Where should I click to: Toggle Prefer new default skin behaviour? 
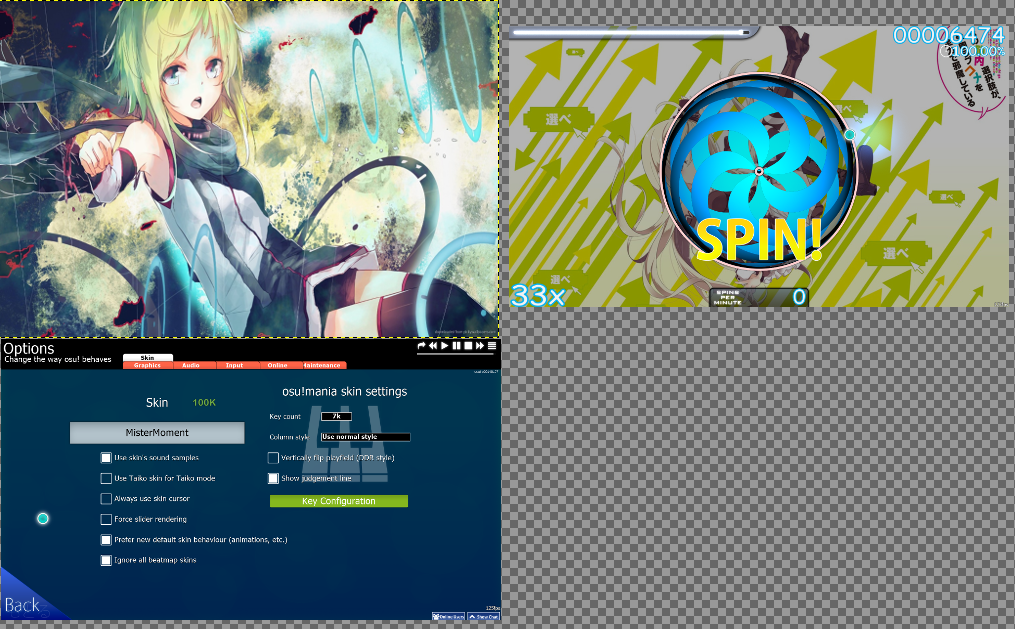[x=106, y=540]
